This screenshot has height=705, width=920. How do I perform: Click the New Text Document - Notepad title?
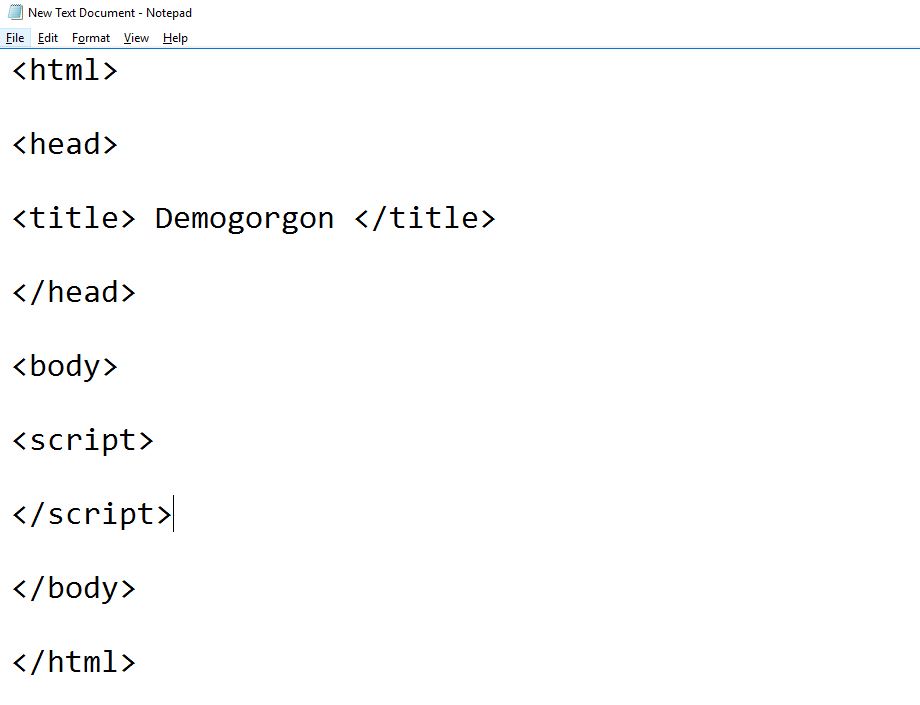click(110, 13)
